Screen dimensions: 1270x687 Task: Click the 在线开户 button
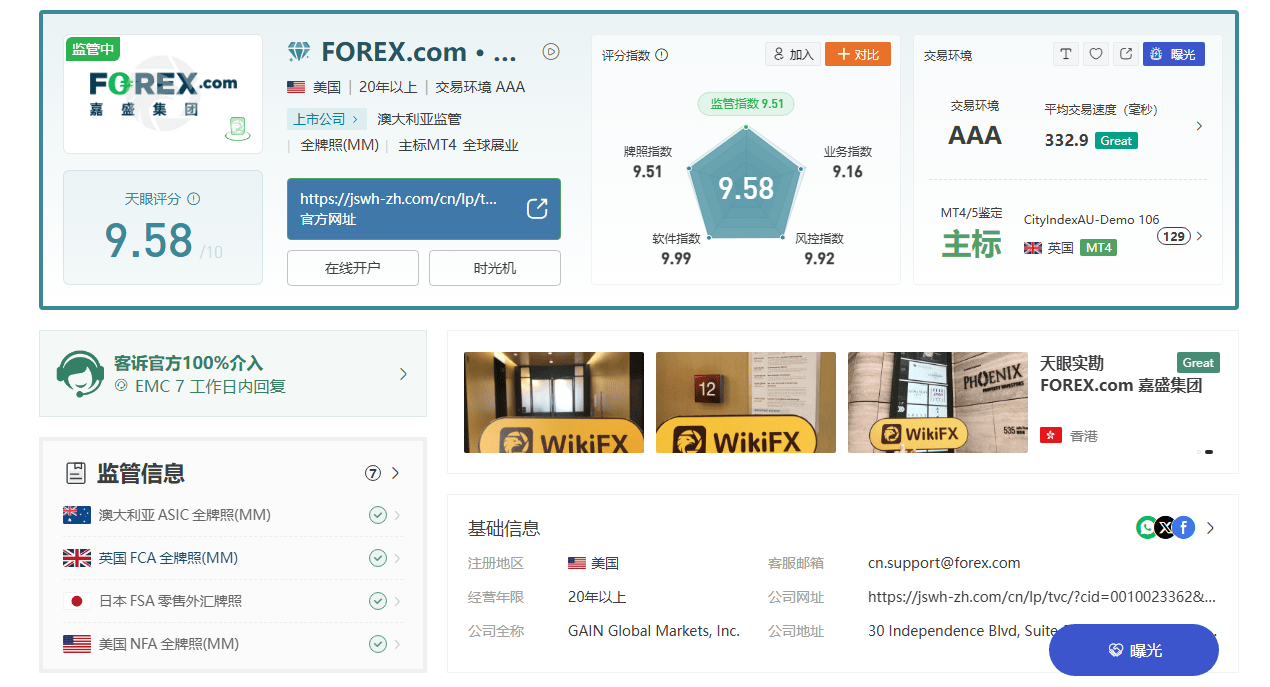(353, 268)
